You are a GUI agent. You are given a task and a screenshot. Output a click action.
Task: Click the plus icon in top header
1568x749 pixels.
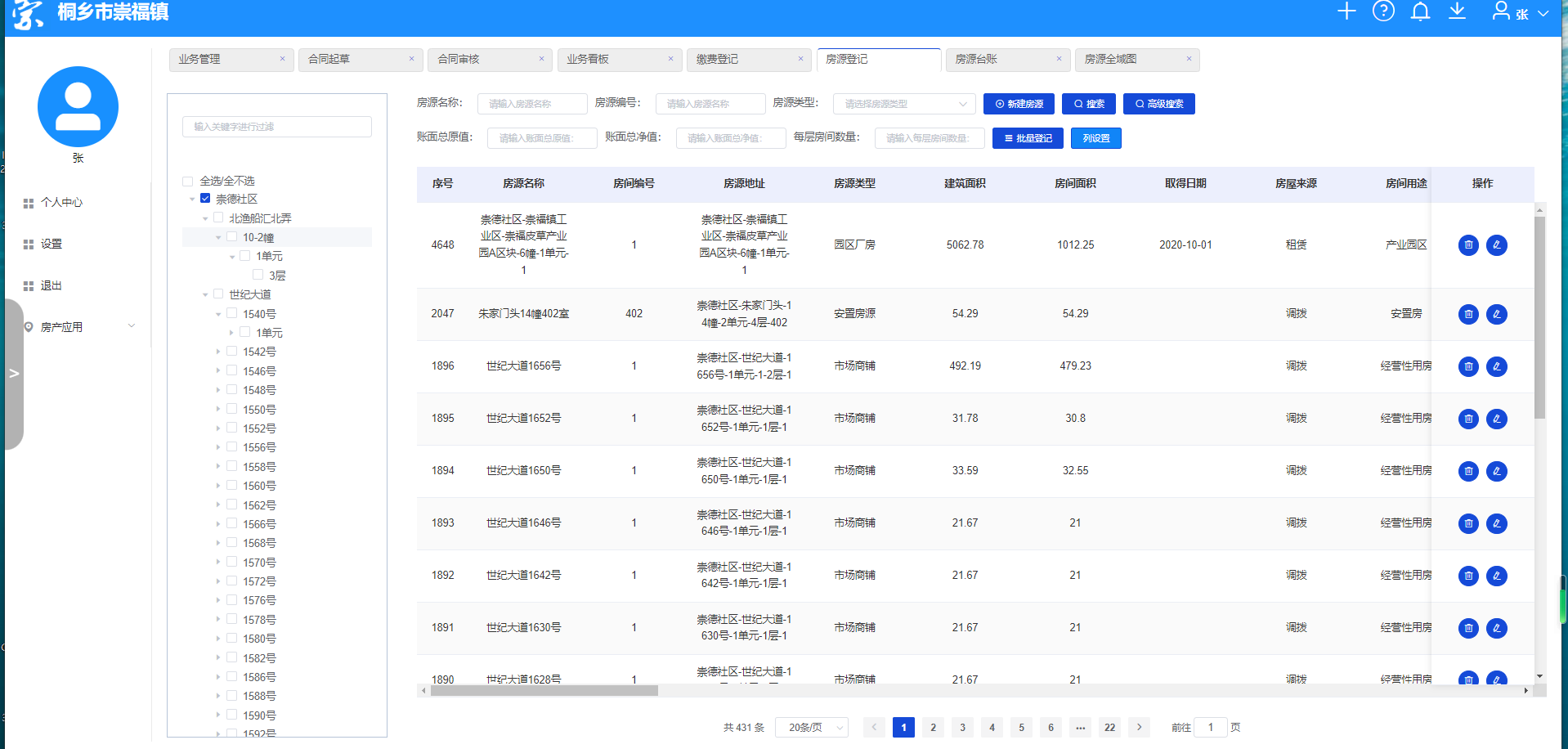1346,11
